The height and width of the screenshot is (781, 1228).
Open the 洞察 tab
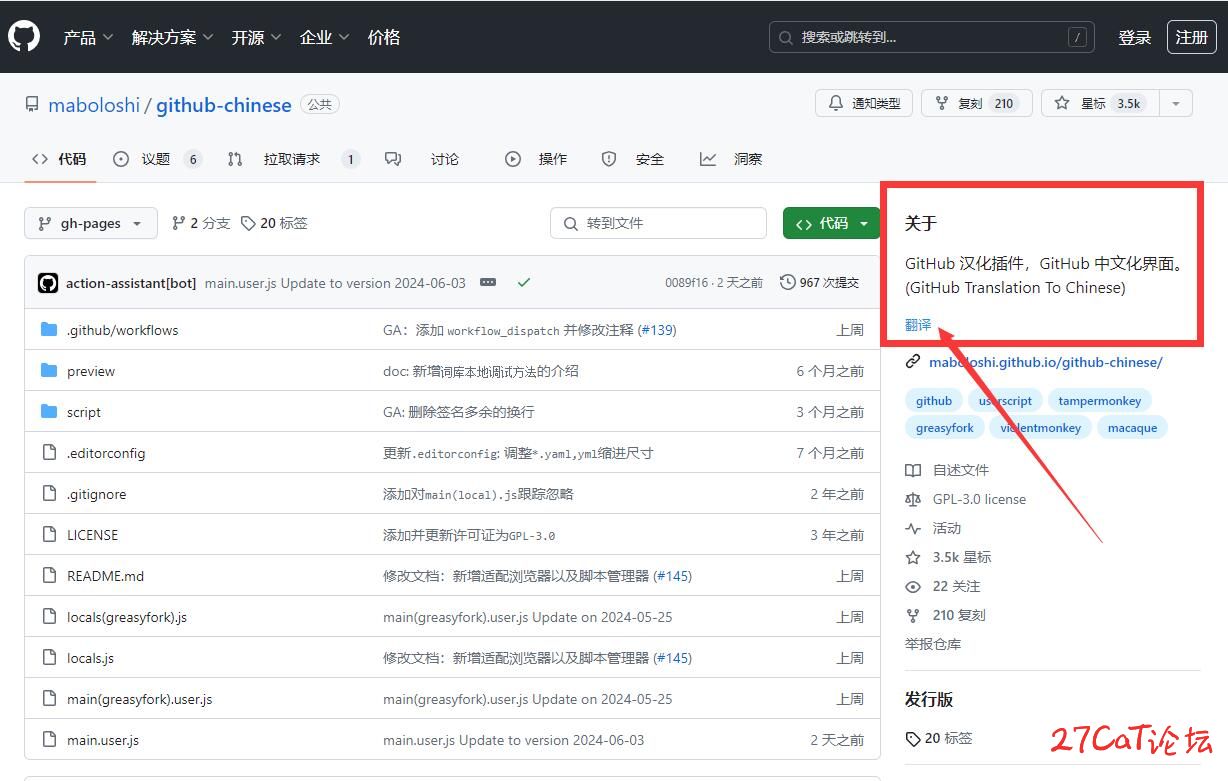click(731, 159)
